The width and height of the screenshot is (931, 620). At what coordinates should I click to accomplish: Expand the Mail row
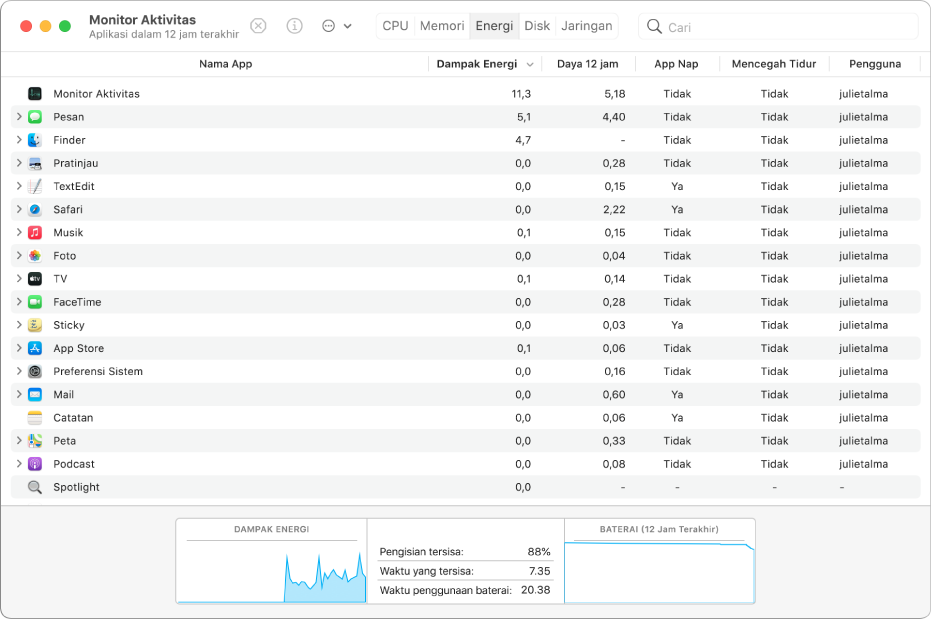point(19,394)
